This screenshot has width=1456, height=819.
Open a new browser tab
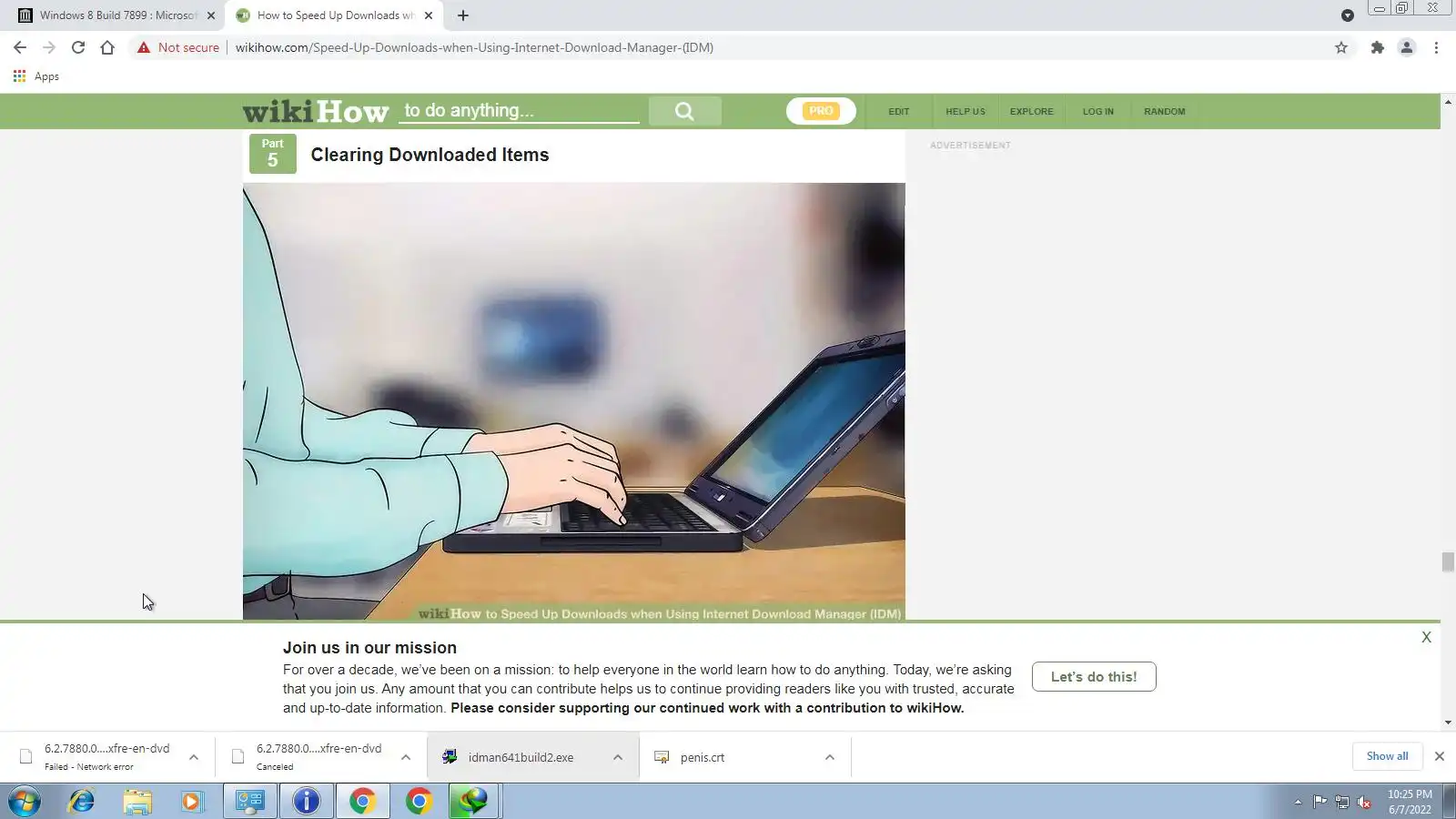click(x=463, y=15)
